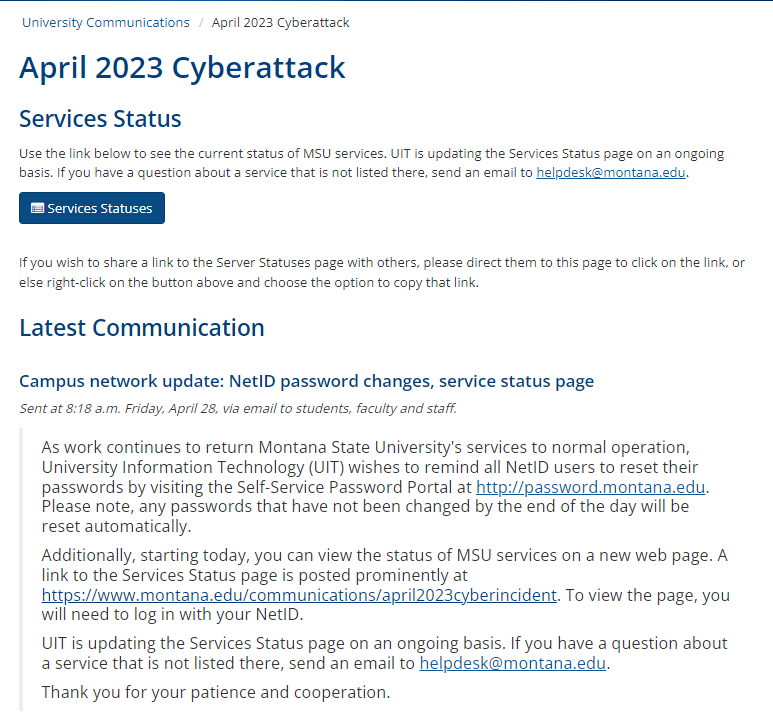773x715 pixels.
Task: Click the 'April 2023 Cyberattack' breadcrumb text
Action: (x=281, y=23)
